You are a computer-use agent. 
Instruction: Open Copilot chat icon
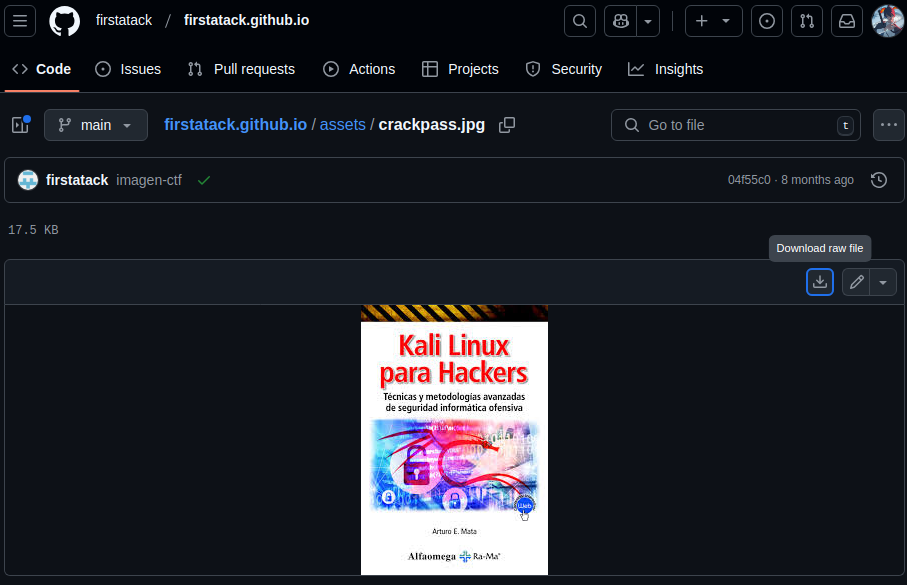point(621,21)
